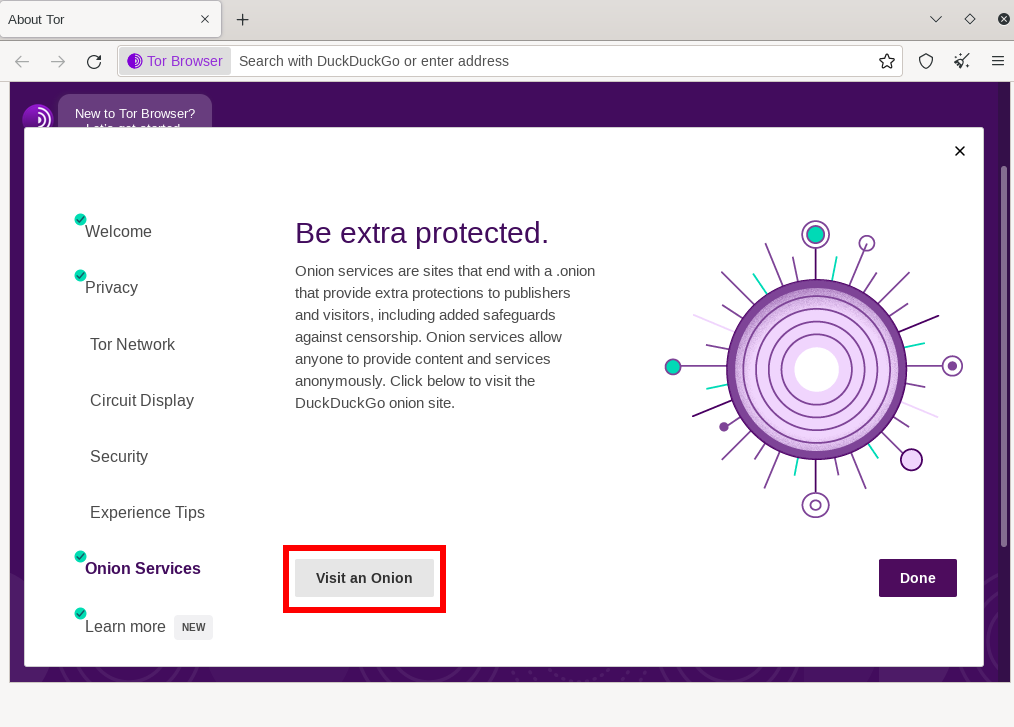Click the Tor onion logo icon on the page
This screenshot has width=1014, height=727.
pyautogui.click(x=37, y=117)
